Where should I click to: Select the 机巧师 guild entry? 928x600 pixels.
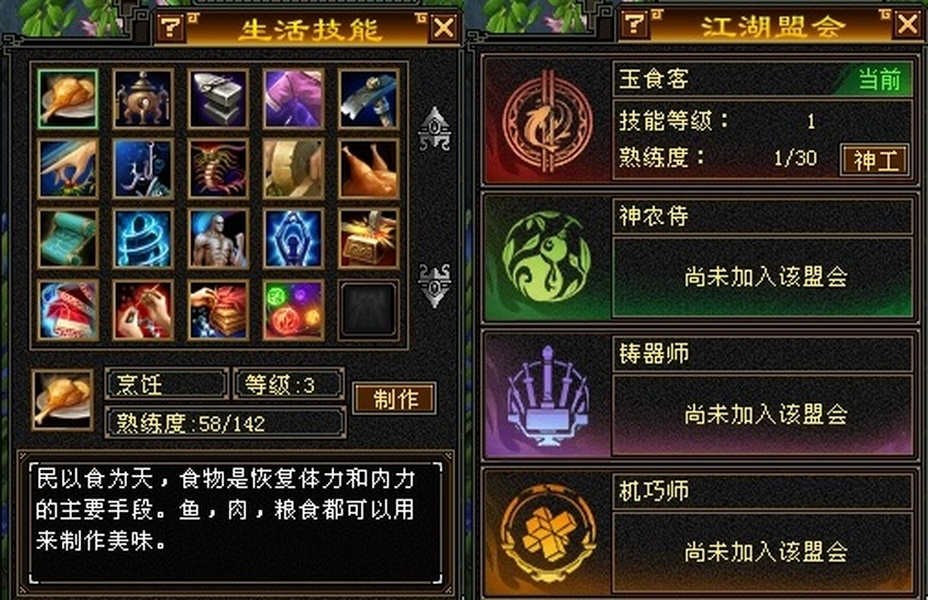[x=700, y=533]
